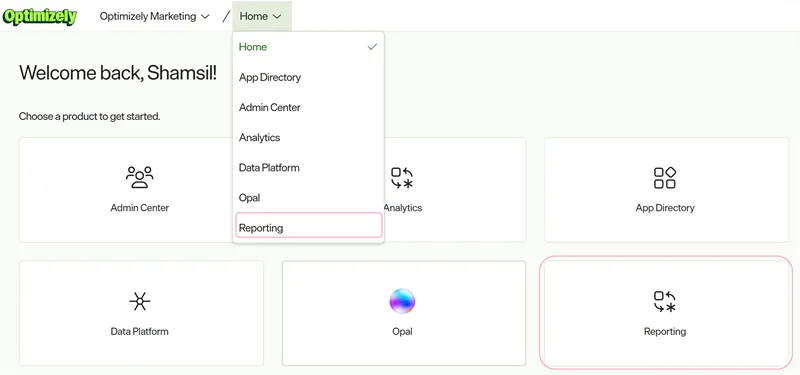This screenshot has height=375, width=800.
Task: Open the Admin Center people icon
Action: click(139, 177)
